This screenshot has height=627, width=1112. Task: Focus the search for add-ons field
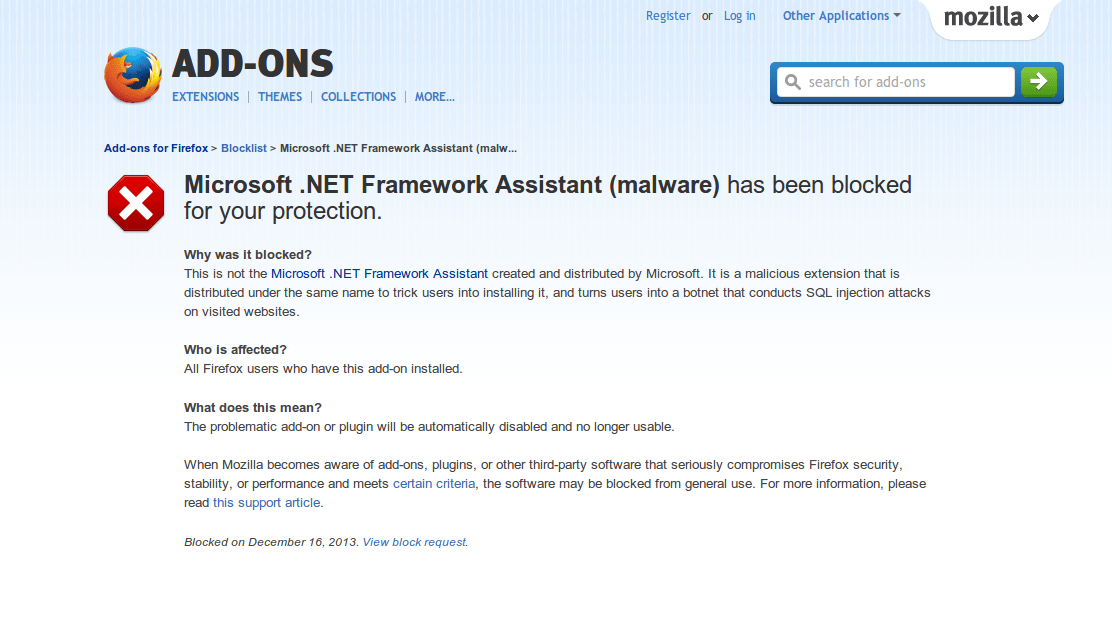click(x=896, y=82)
